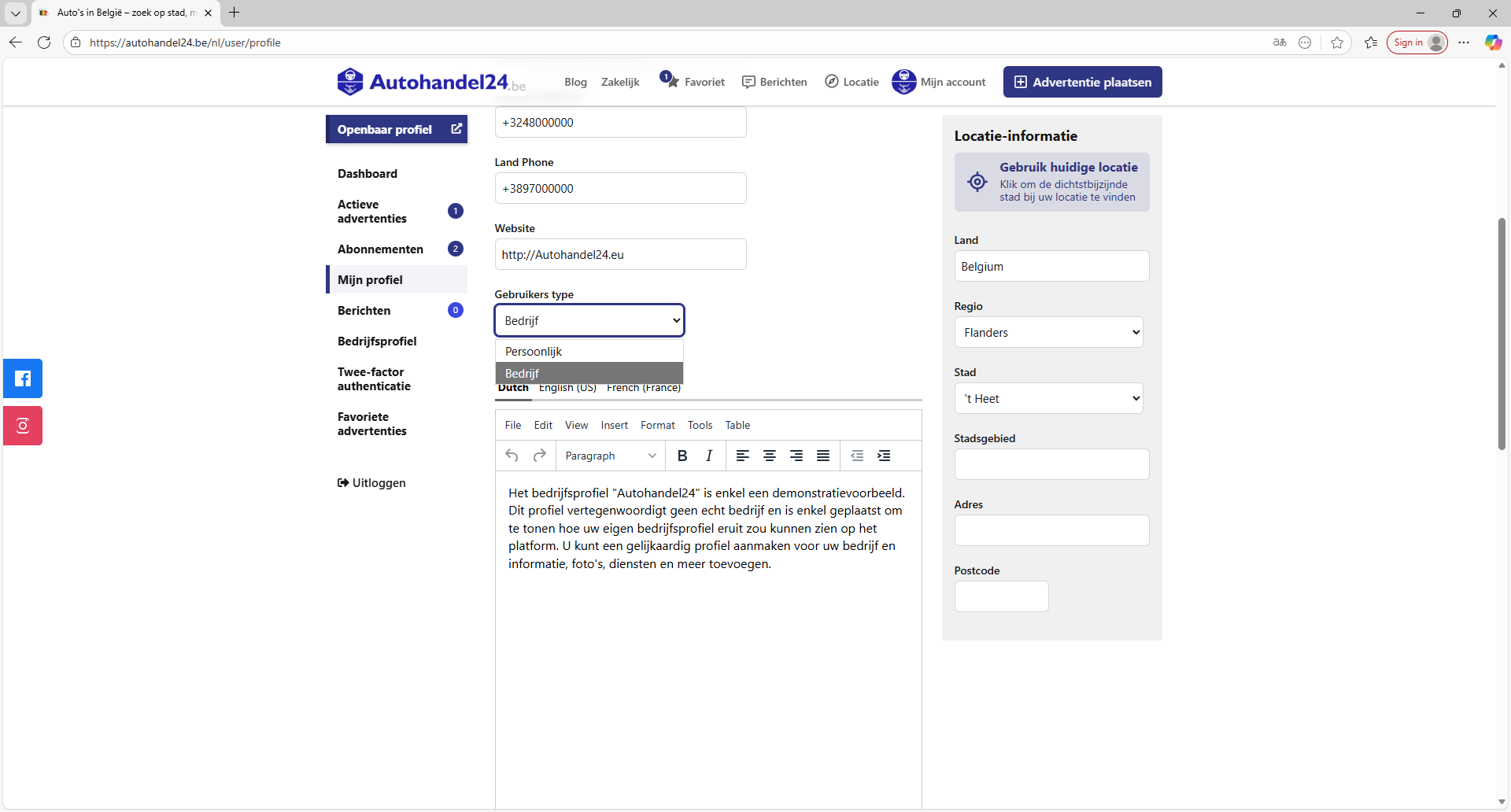Click the page vertical scrollbar
The height and width of the screenshot is (812, 1511).
[x=1502, y=334]
